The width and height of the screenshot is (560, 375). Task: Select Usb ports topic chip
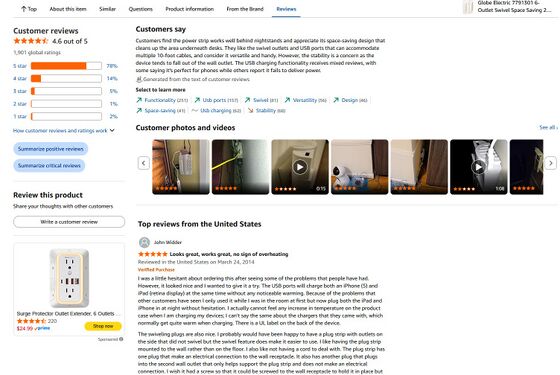tap(216, 100)
